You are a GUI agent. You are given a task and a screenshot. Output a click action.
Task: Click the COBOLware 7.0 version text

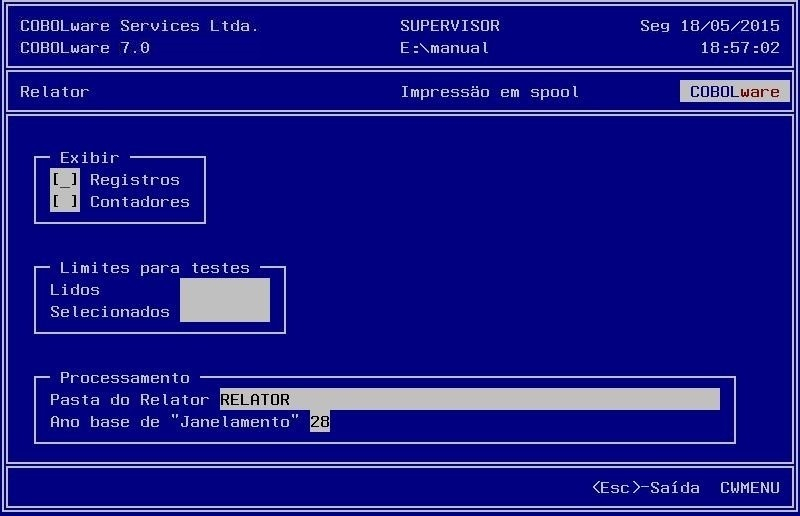tap(85, 47)
